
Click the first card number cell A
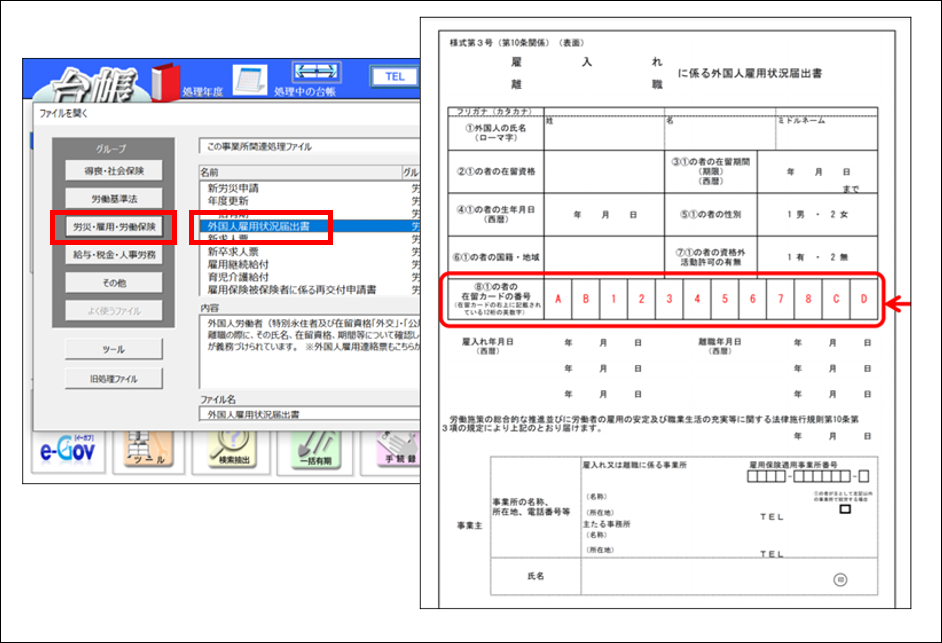click(x=558, y=299)
